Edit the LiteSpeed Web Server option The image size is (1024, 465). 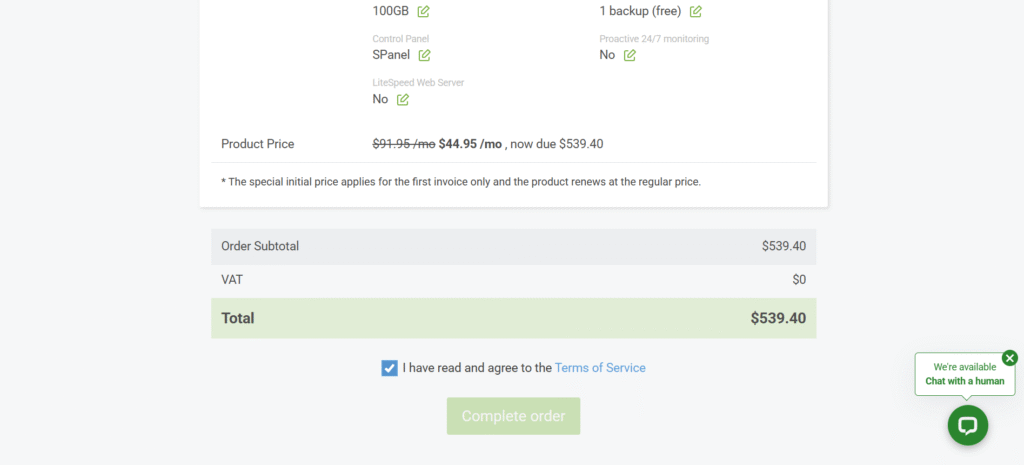(403, 99)
